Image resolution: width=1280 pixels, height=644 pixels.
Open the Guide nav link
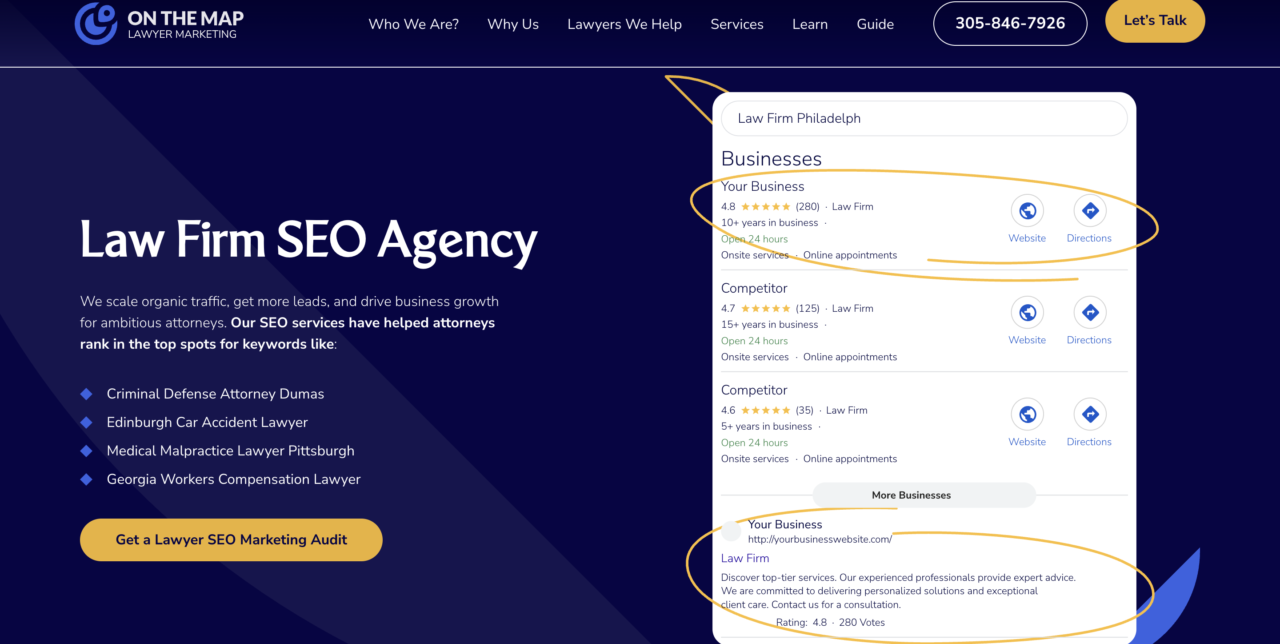point(875,24)
